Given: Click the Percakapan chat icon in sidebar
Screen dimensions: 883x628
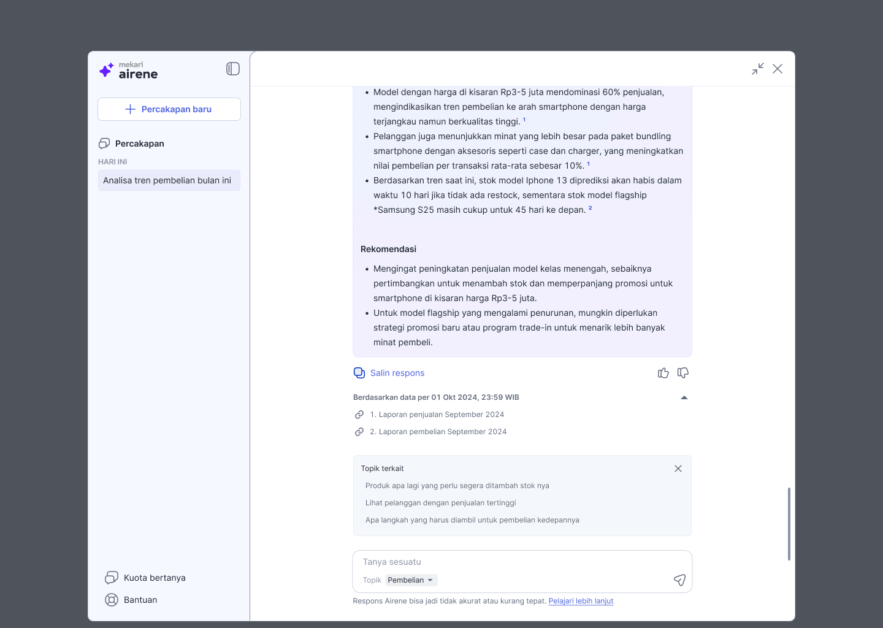Looking at the screenshot, I should click(x=104, y=144).
